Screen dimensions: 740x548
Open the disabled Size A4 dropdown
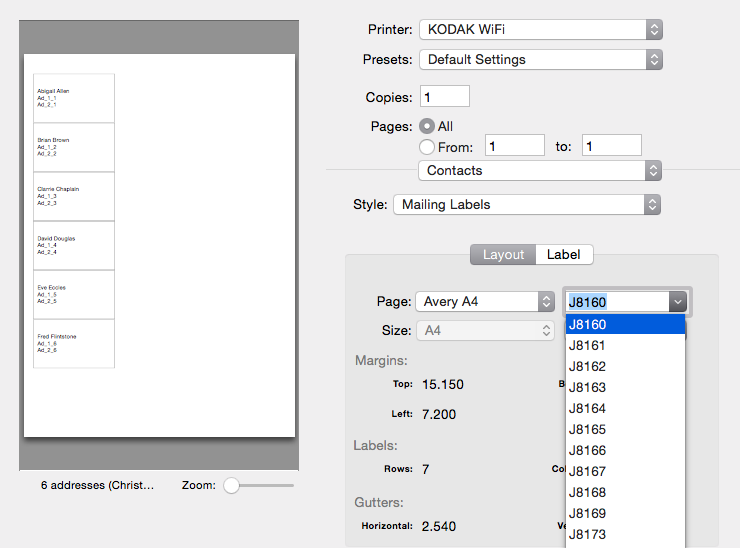click(x=485, y=330)
